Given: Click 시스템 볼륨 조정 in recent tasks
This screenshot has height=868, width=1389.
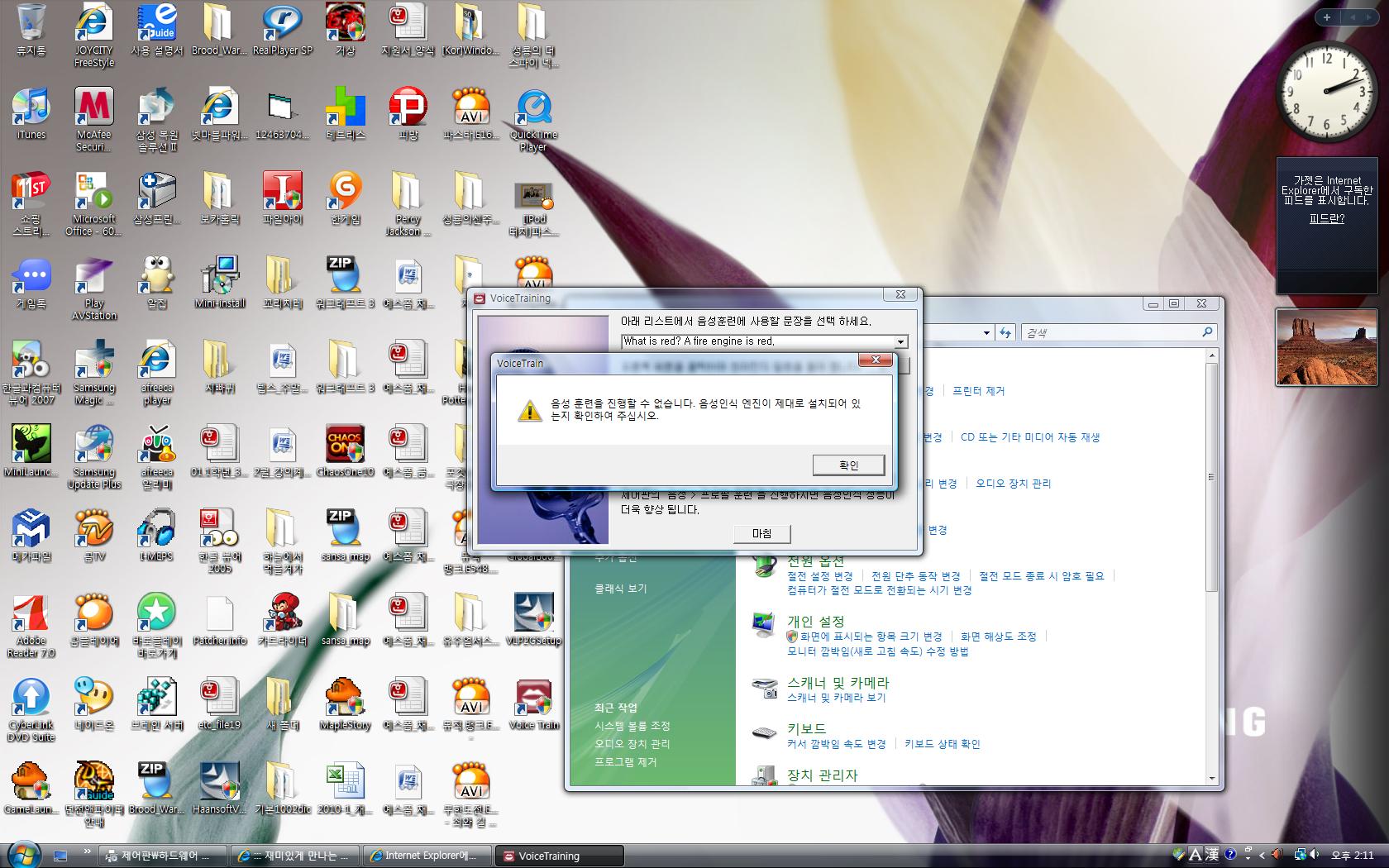Looking at the screenshot, I should click(632, 726).
